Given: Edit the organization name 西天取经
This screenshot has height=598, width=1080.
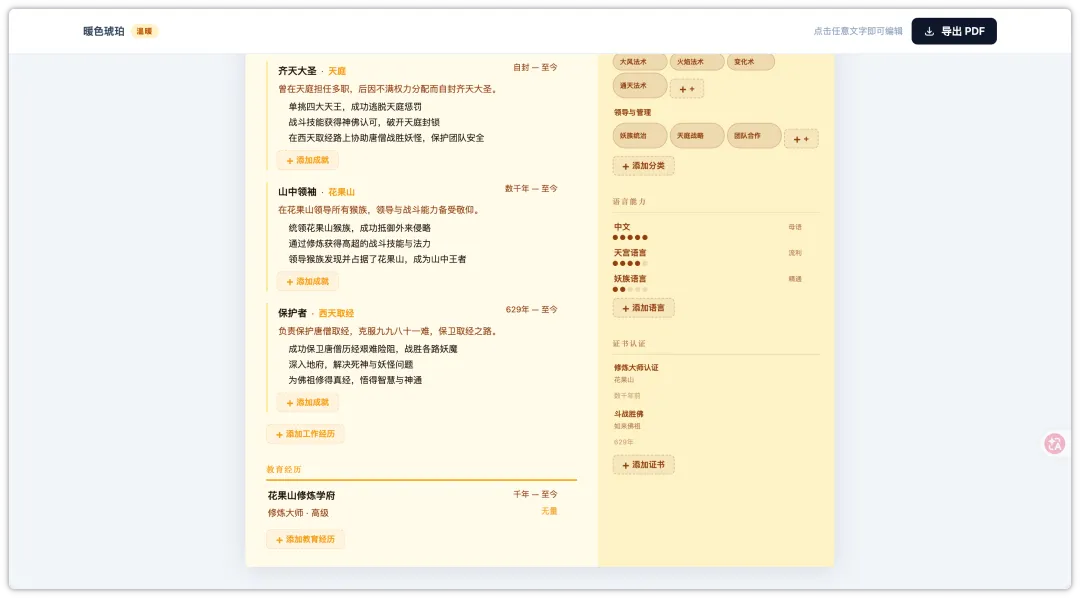Looking at the screenshot, I should click(x=336, y=313).
